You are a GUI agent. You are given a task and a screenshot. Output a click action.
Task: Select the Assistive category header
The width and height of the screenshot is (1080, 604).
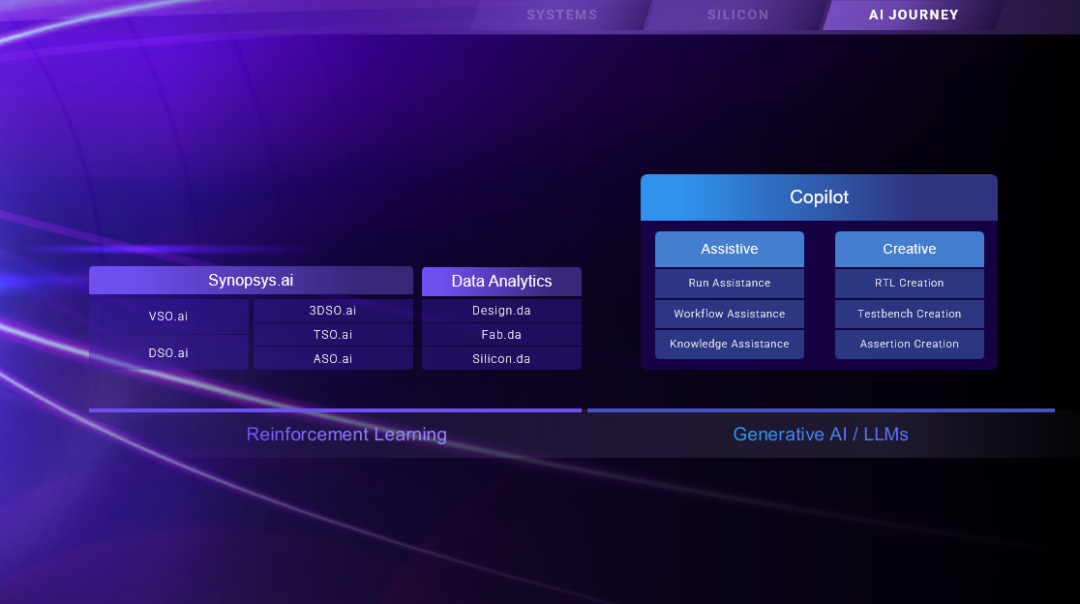click(729, 249)
